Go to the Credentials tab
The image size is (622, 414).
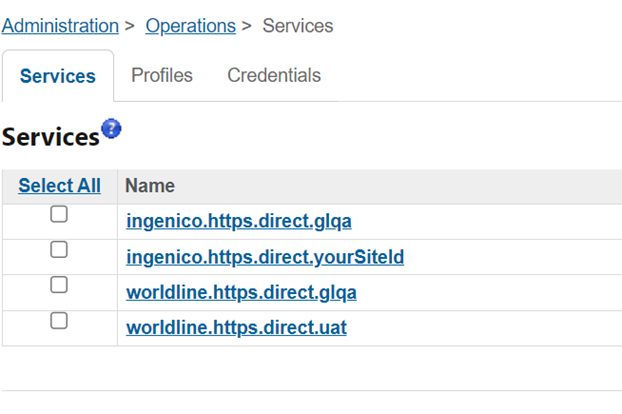(x=274, y=75)
